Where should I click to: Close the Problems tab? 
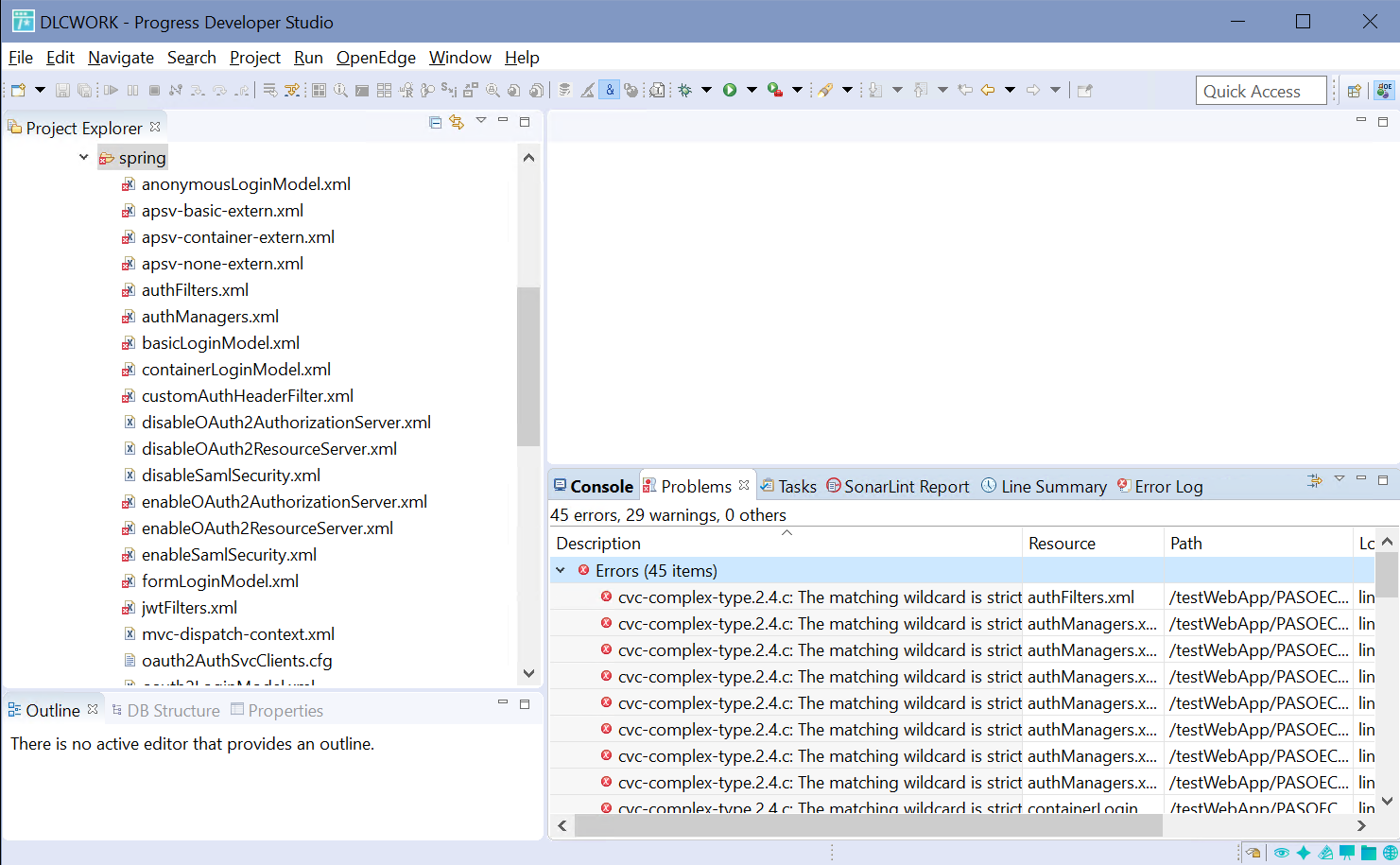744,485
